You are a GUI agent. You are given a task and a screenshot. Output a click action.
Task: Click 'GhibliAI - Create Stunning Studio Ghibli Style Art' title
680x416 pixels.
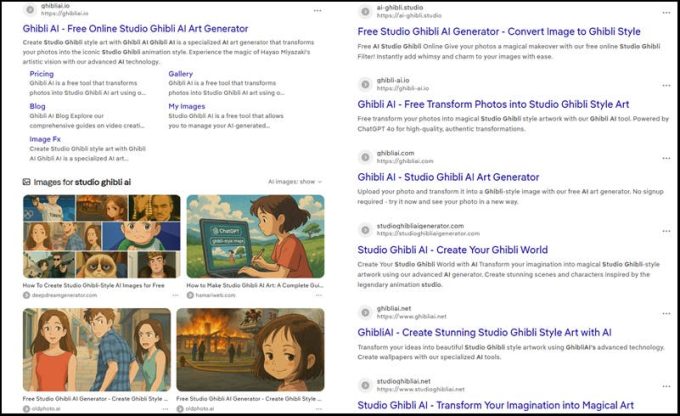coord(484,332)
